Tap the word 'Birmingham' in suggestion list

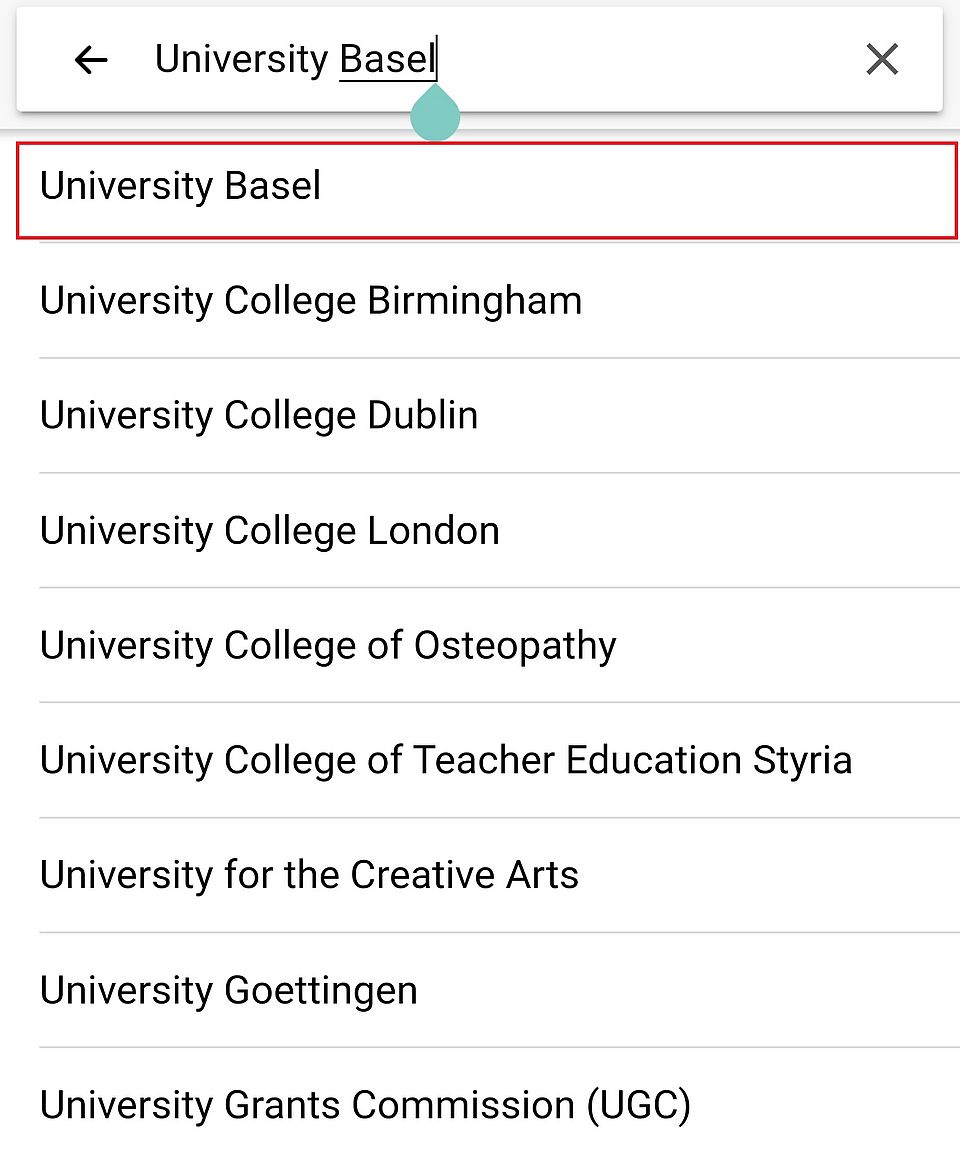pos(474,300)
